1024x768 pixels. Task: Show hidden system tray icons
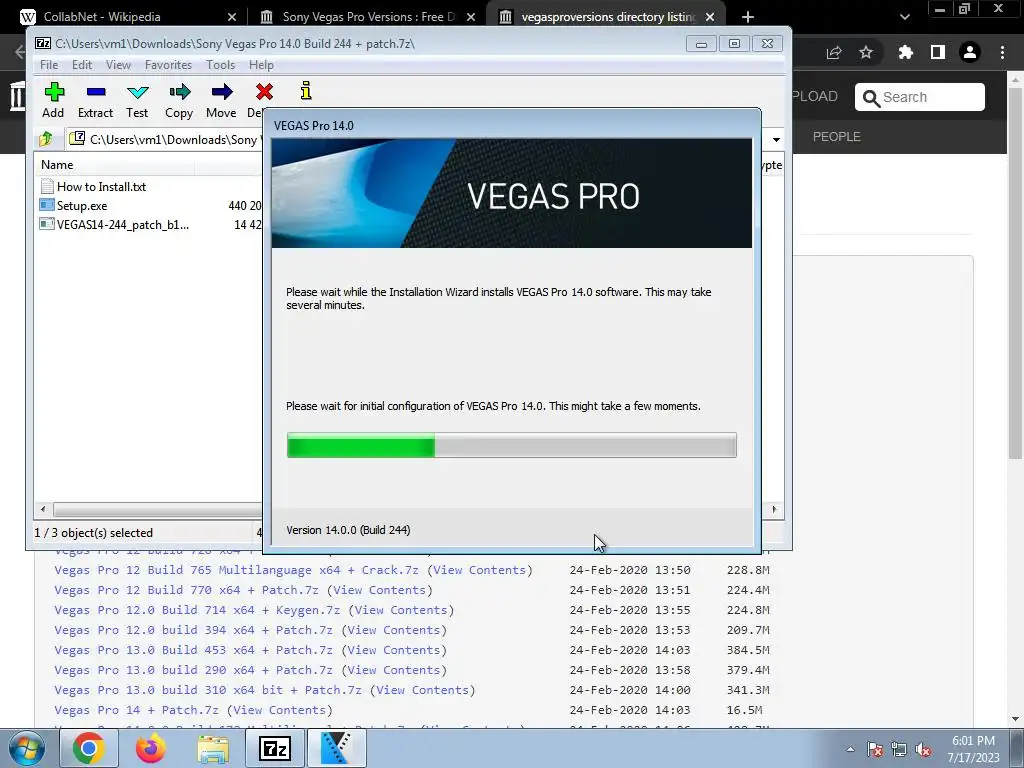(850, 750)
